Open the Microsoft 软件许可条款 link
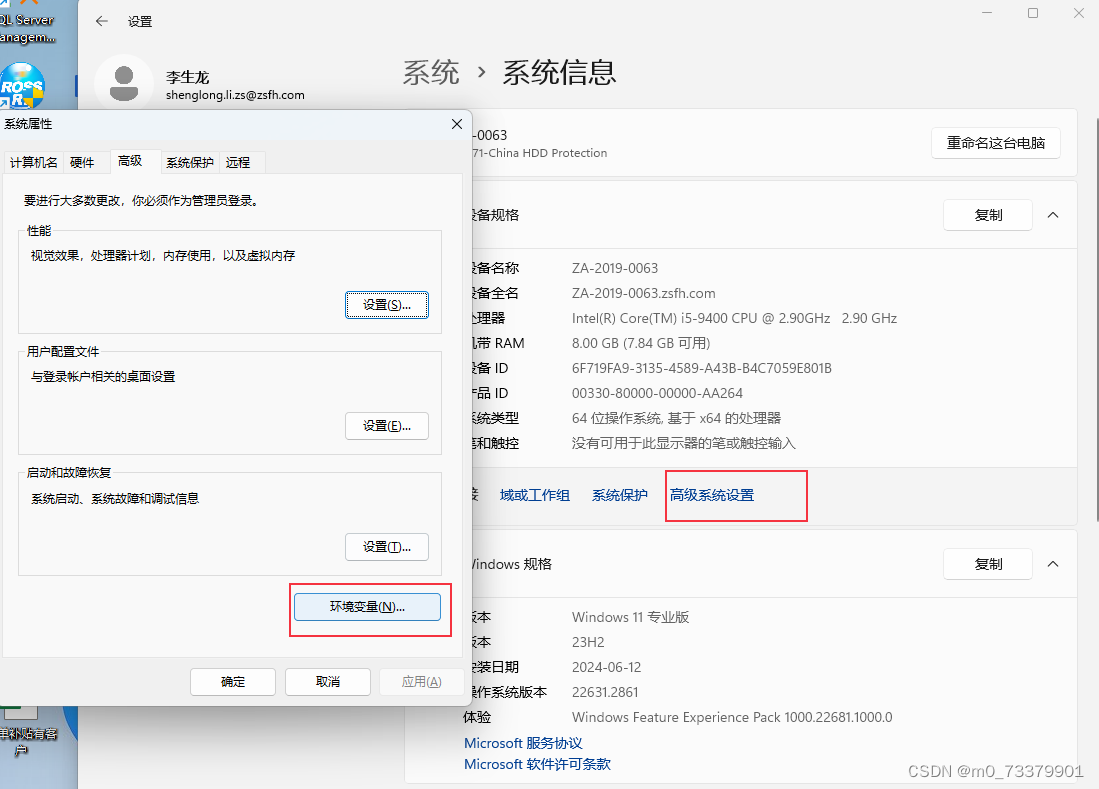 coord(538,764)
